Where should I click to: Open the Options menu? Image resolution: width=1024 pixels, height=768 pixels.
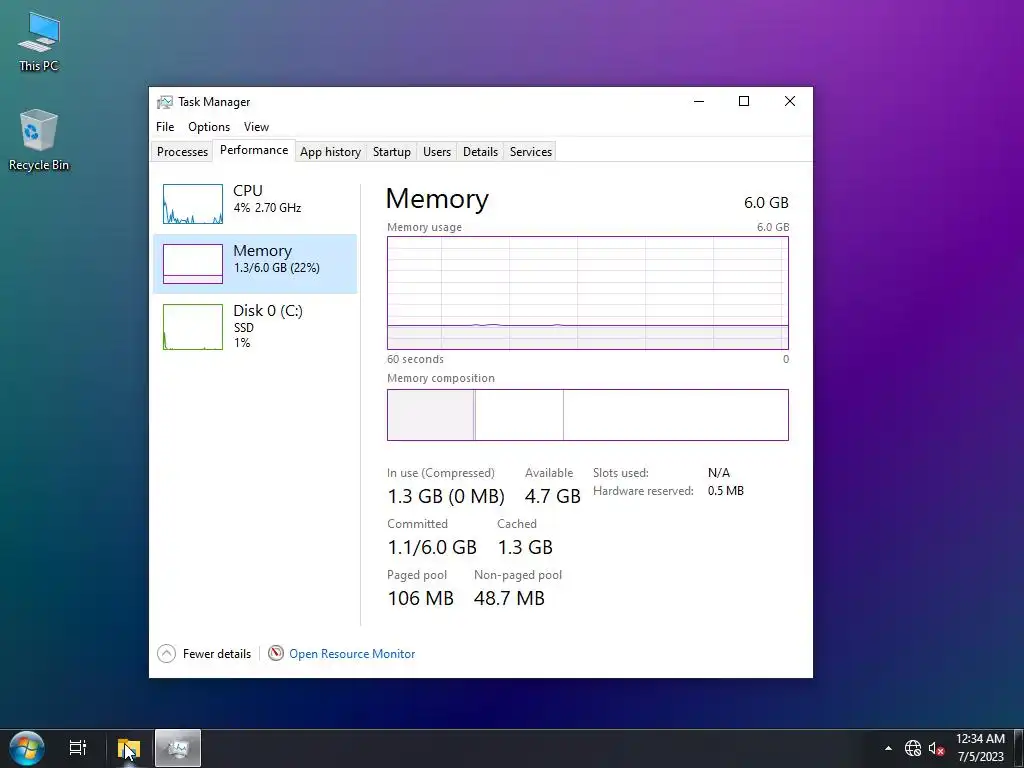(209, 127)
